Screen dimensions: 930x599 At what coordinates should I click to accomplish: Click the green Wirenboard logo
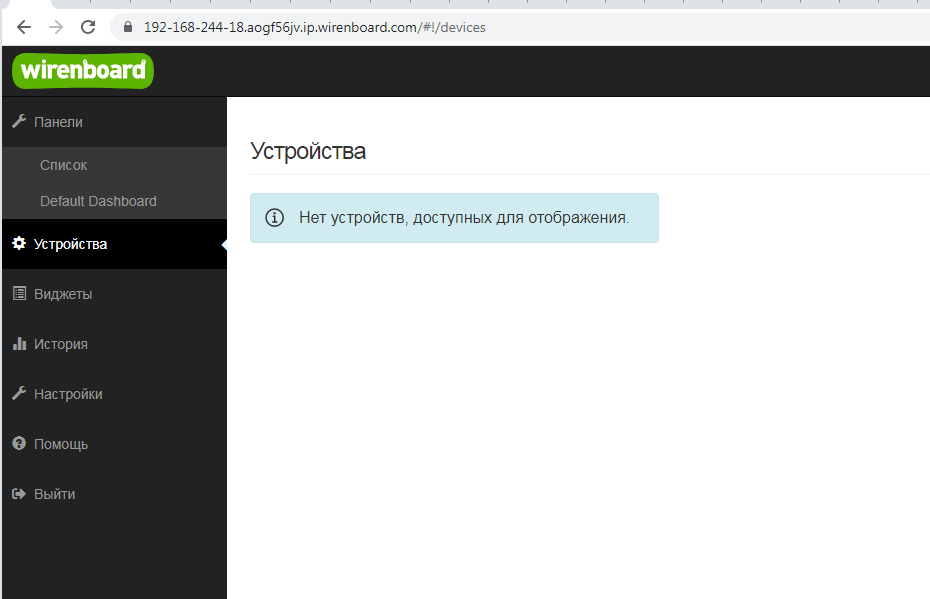[83, 71]
